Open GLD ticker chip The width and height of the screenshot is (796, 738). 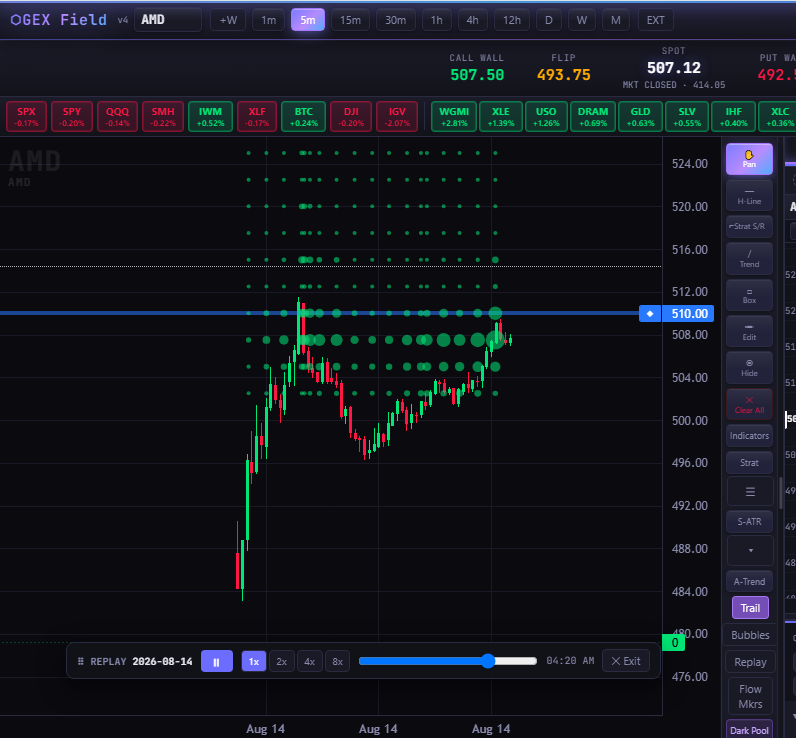tap(640, 116)
